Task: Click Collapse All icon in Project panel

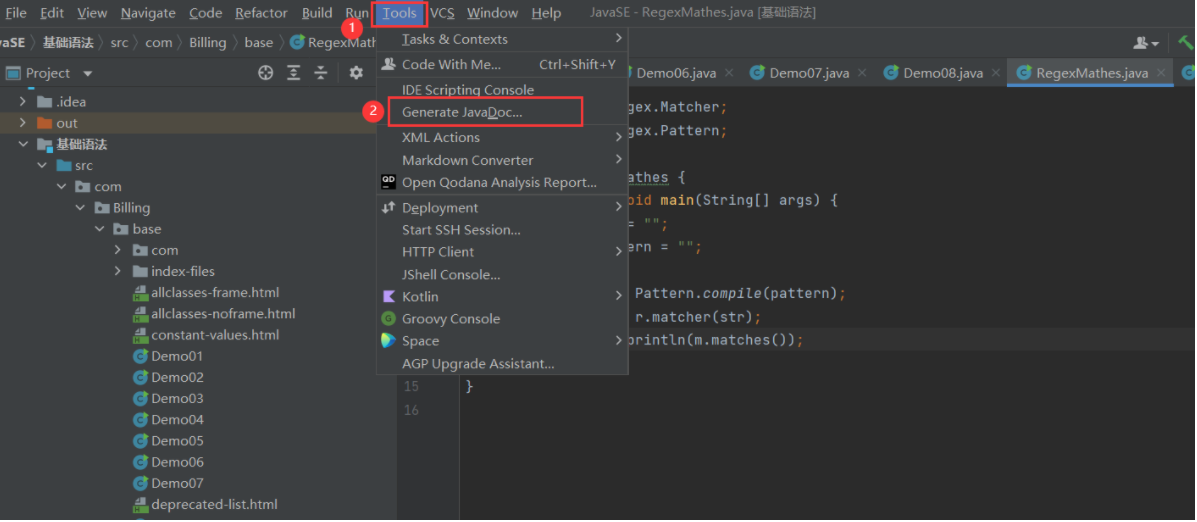Action: click(321, 73)
